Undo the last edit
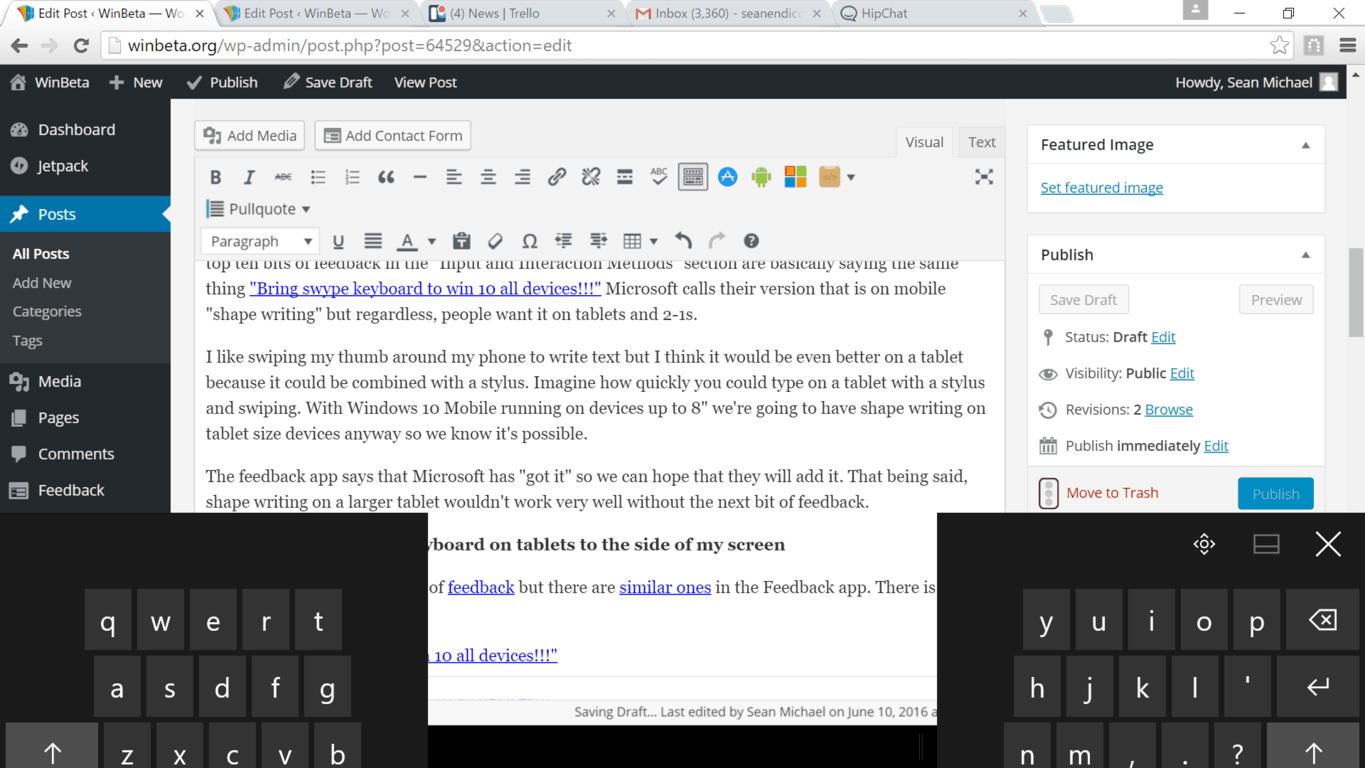 683,241
